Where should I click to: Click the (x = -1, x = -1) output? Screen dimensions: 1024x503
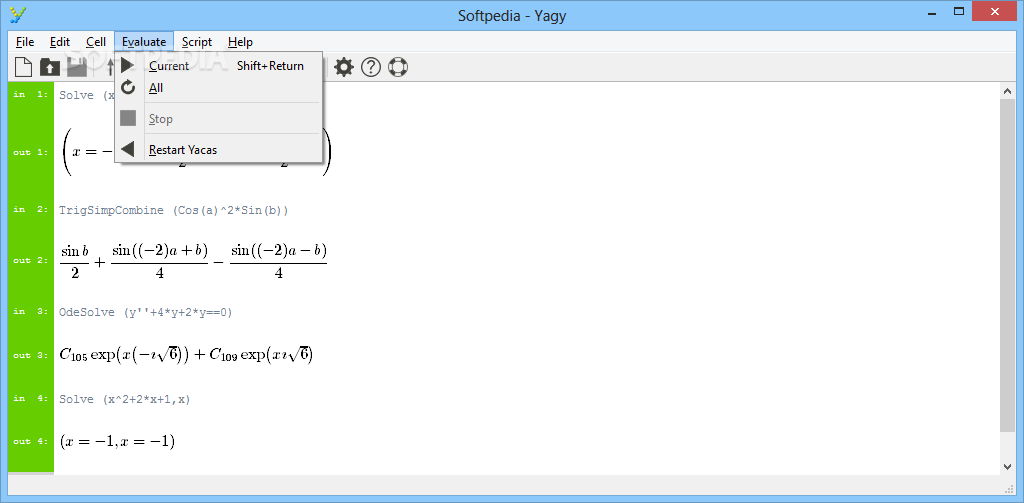pyautogui.click(x=117, y=441)
